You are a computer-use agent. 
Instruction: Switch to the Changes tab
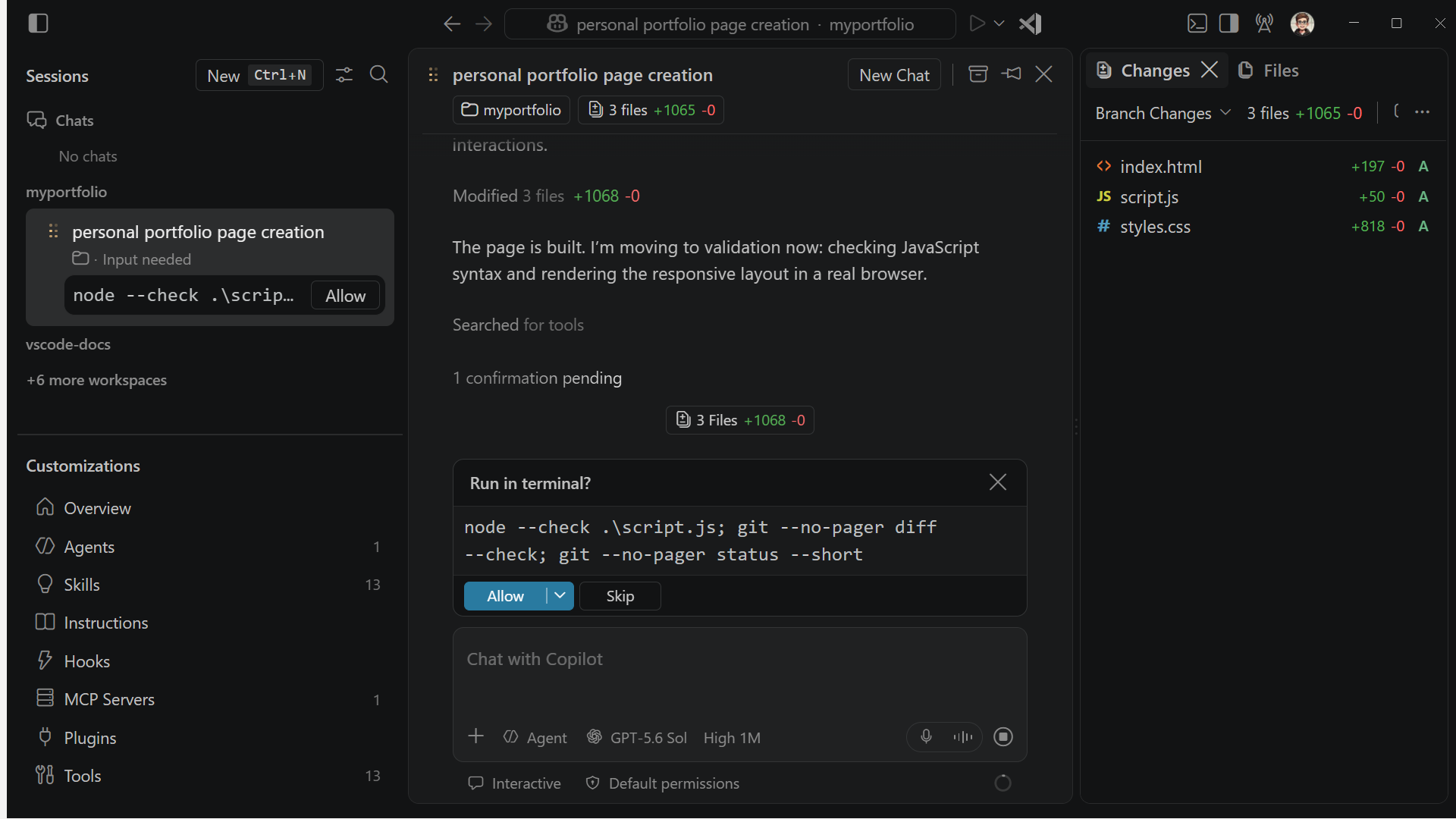[1144, 71]
